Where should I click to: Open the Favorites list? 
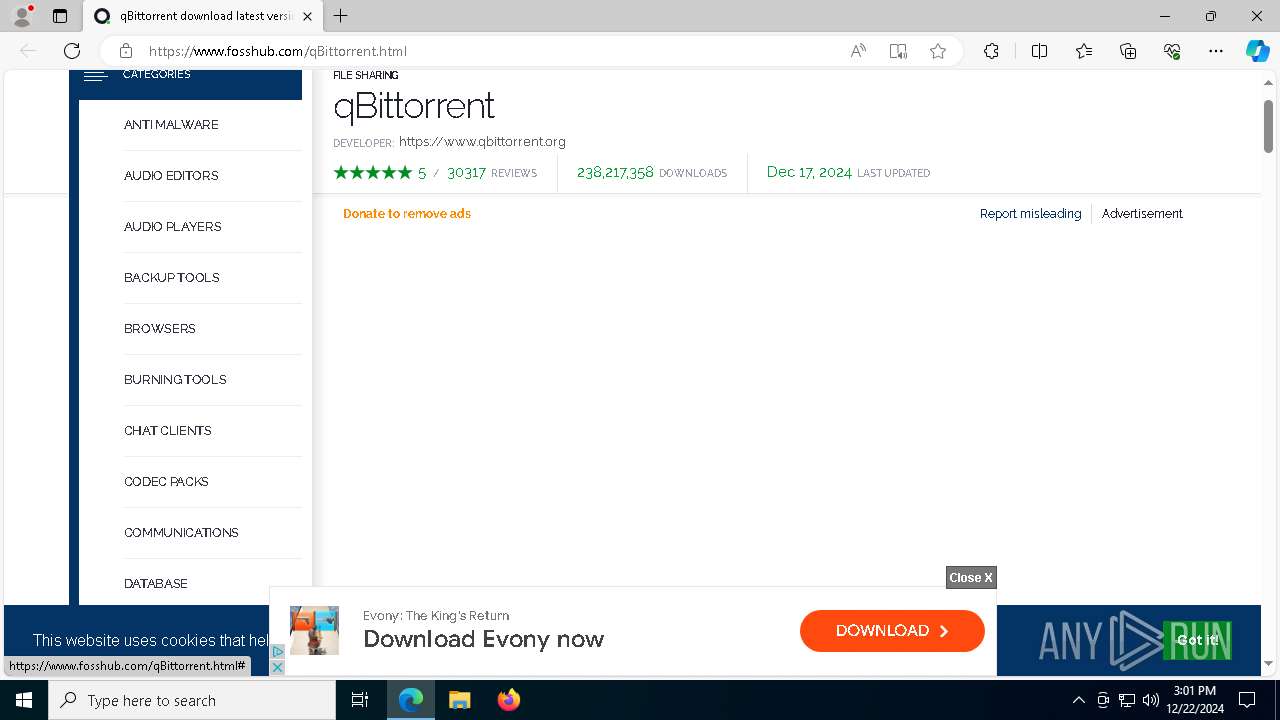(1084, 51)
